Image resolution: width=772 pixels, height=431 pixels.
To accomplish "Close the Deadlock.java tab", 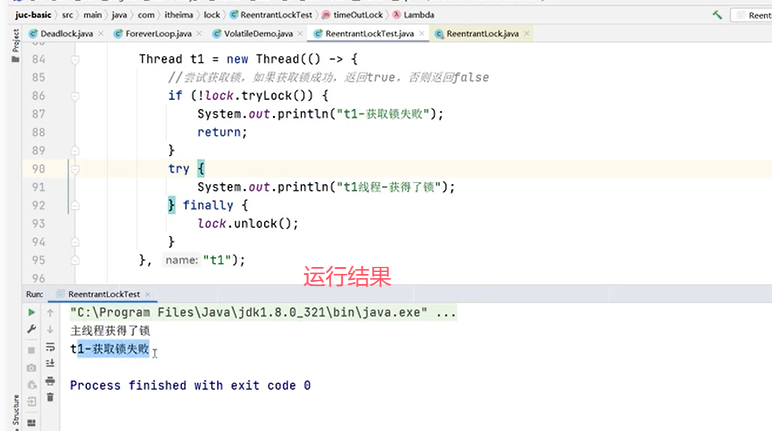I will [x=101, y=33].
